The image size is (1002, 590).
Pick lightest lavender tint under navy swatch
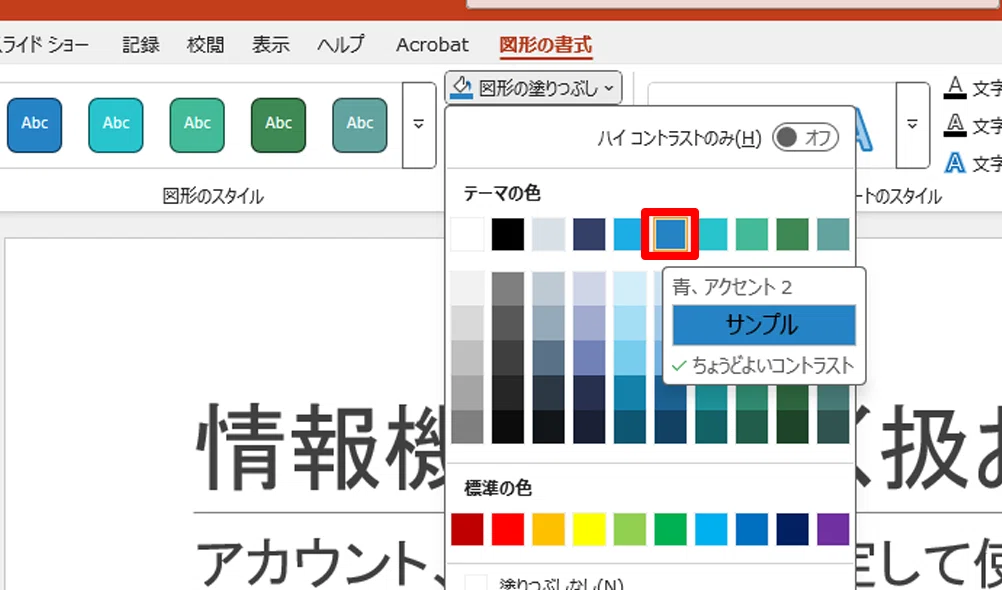coord(589,289)
